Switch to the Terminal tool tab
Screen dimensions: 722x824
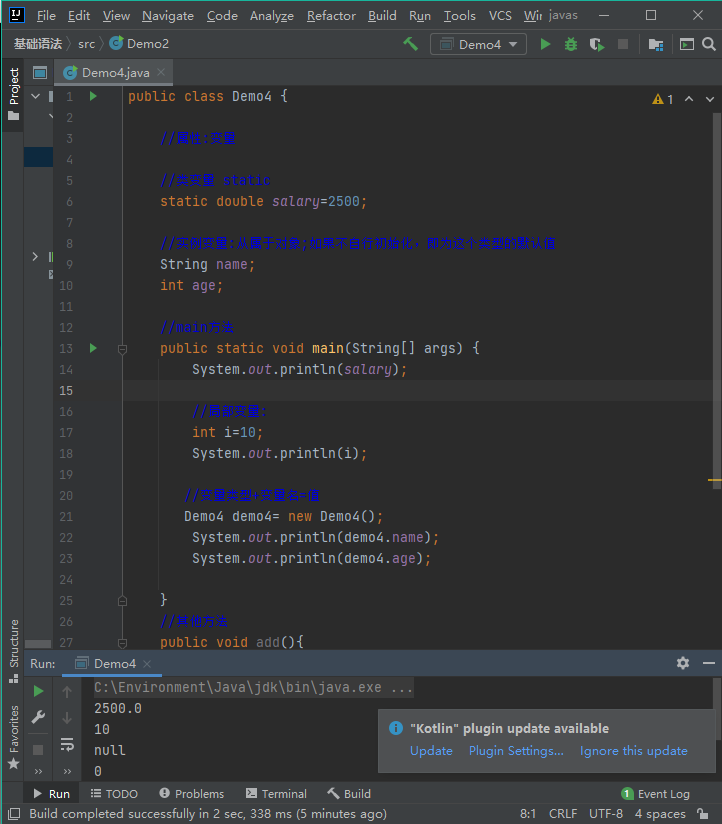tap(276, 793)
